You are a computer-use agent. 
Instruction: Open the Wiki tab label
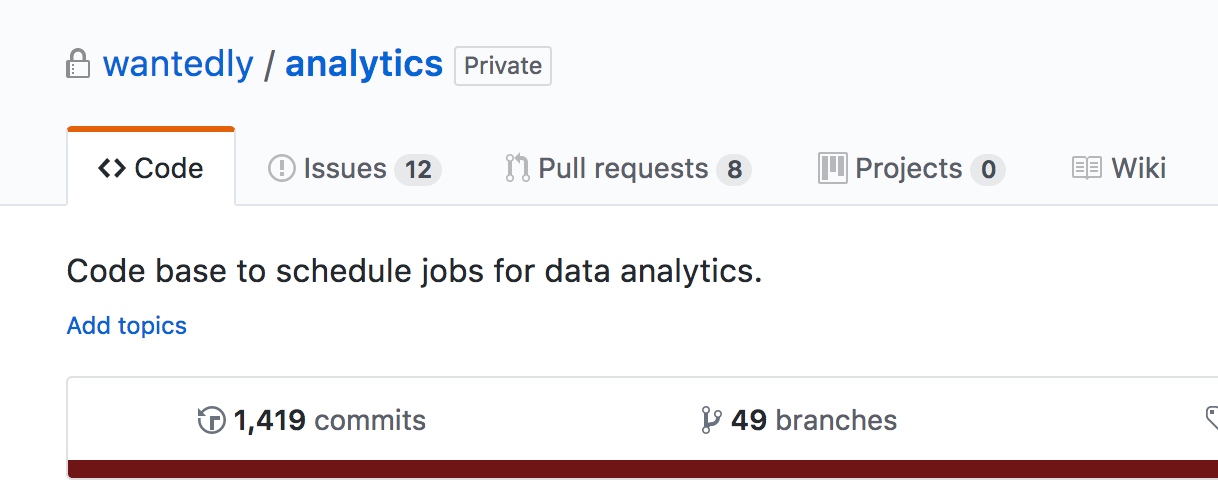pyautogui.click(x=1138, y=168)
